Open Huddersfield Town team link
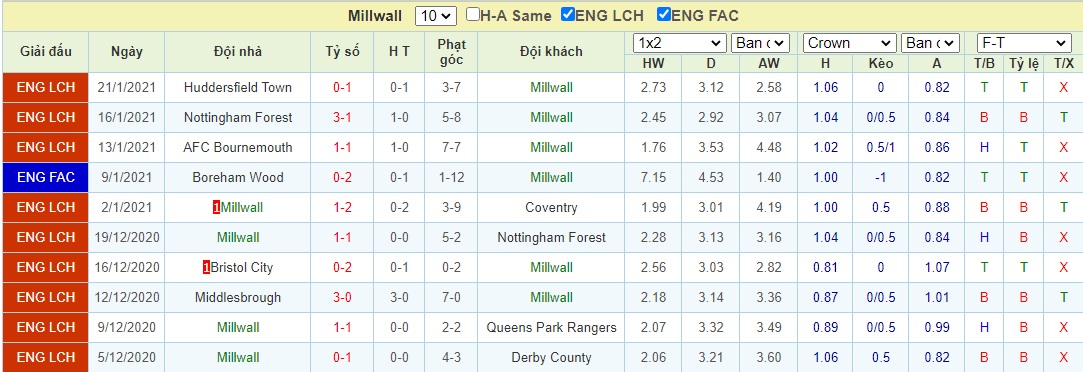The height and width of the screenshot is (372, 1083). pyautogui.click(x=238, y=88)
